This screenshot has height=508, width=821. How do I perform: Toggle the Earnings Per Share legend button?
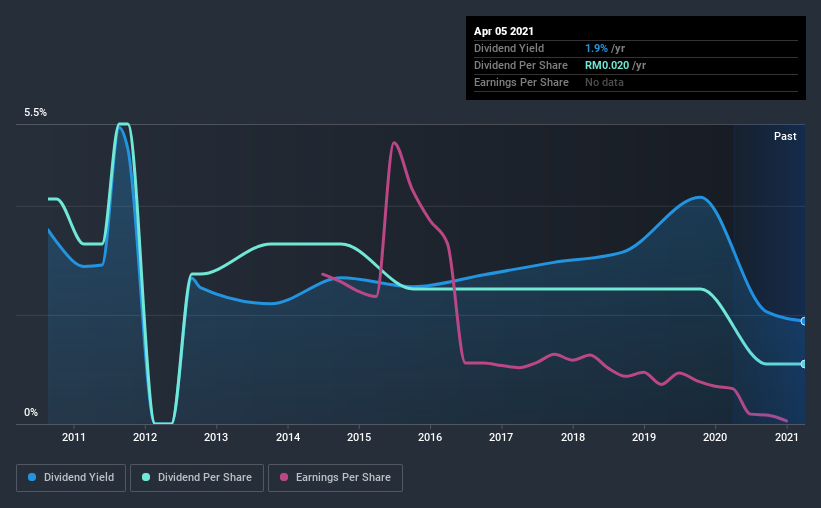[x=336, y=478]
